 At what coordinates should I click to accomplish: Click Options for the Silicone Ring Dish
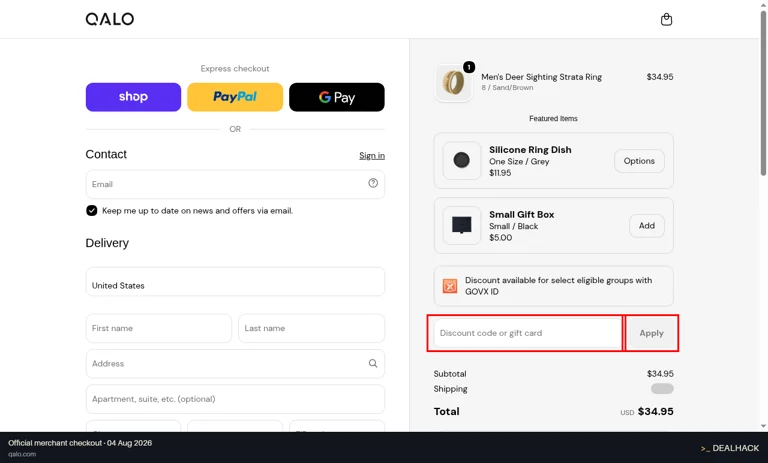639,161
